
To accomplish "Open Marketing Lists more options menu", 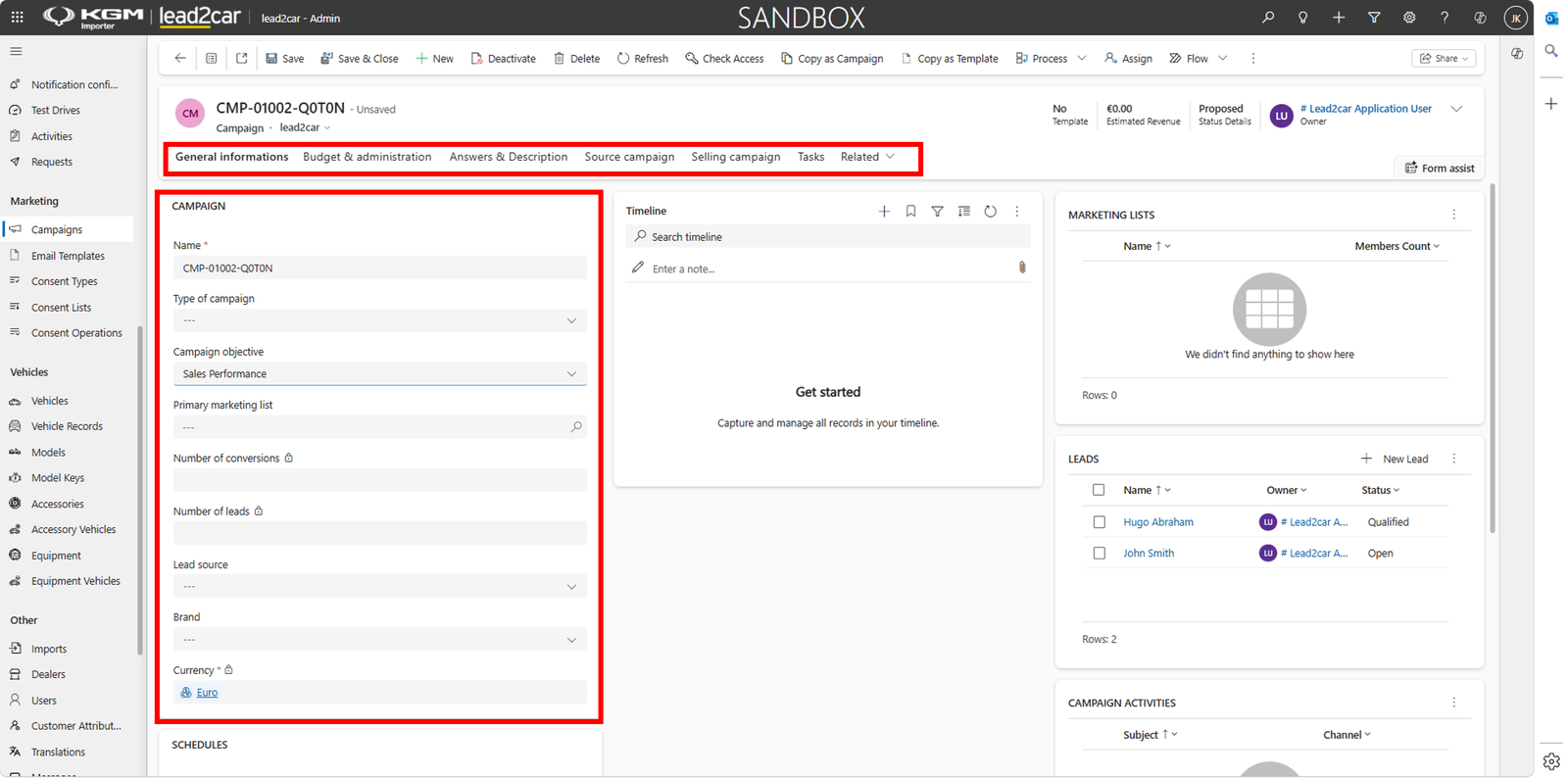I will coord(1454,215).
